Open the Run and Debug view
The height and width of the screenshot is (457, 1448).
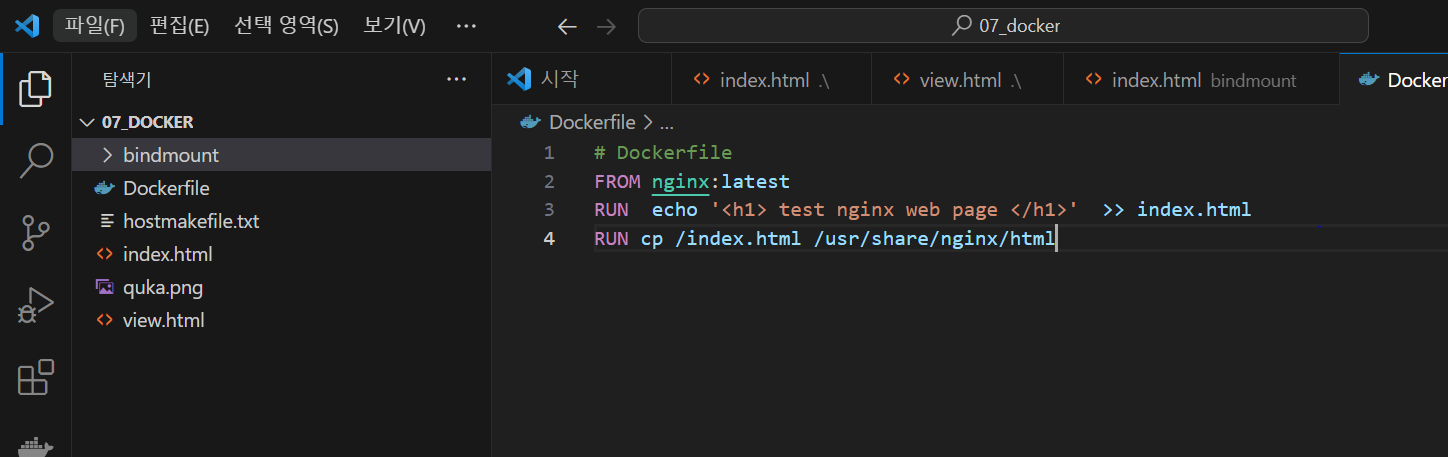pos(36,305)
